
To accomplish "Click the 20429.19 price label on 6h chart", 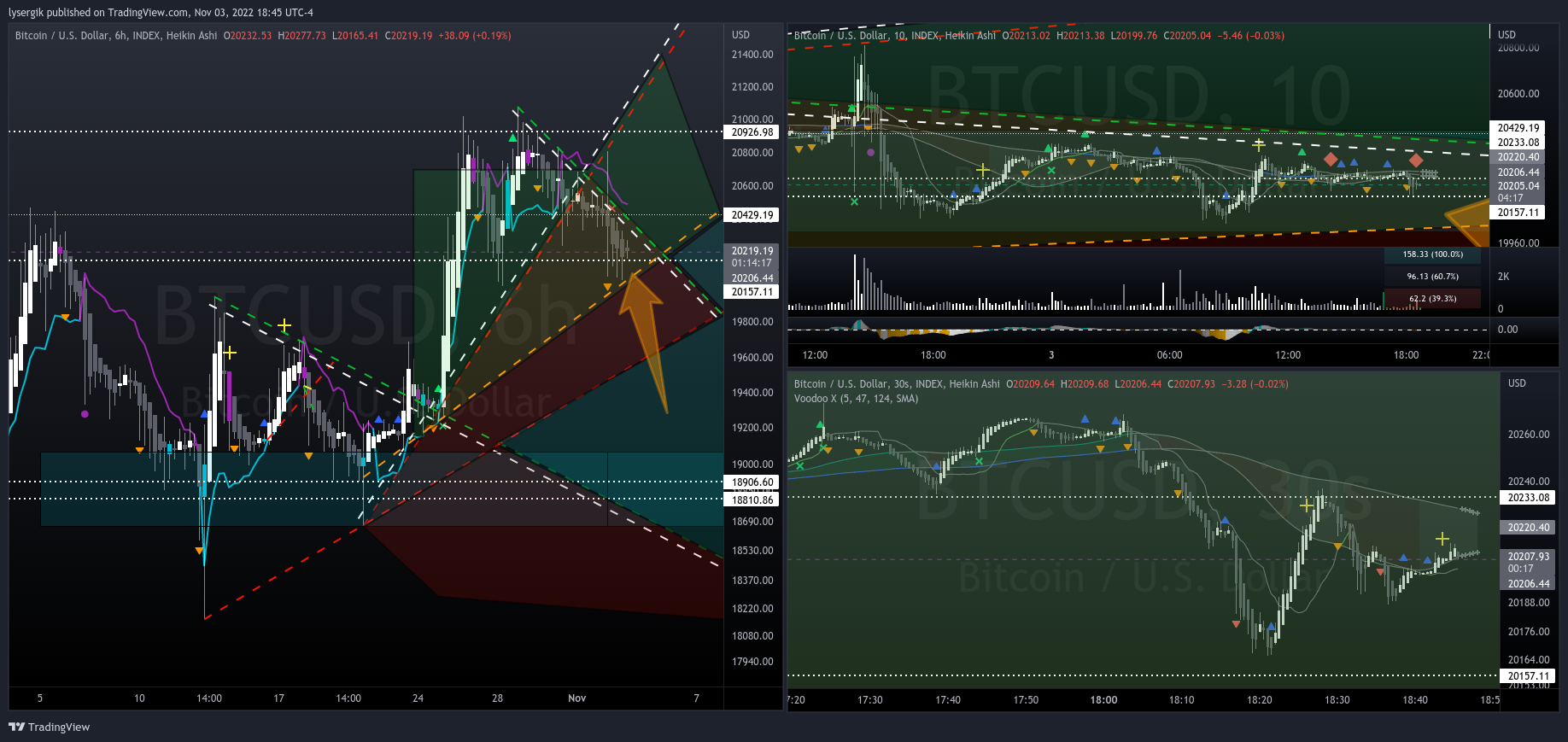I will tap(752, 215).
